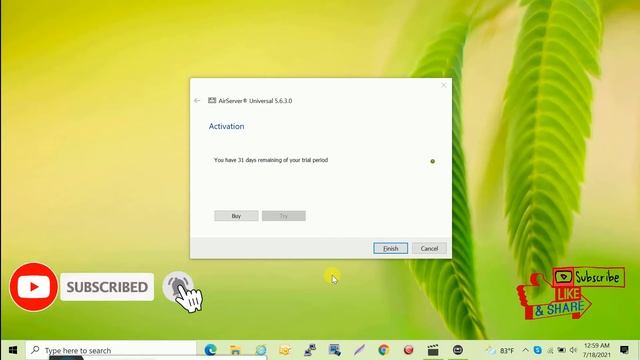Click the Finish button in the Activation dialog
This screenshot has height=360, width=640.
[x=390, y=248]
